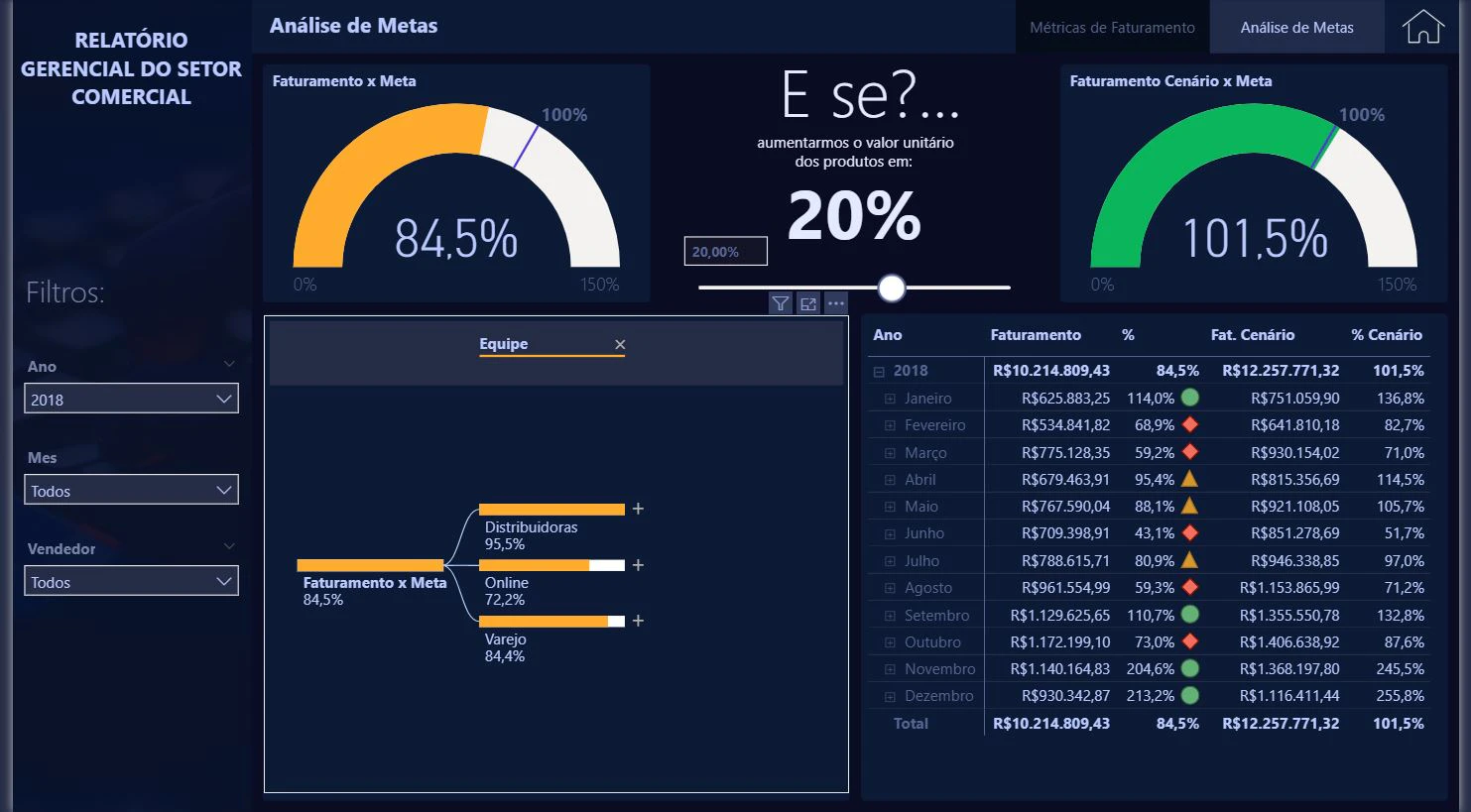
Task: Expand the Varejo node with its plus
Action: 638,621
